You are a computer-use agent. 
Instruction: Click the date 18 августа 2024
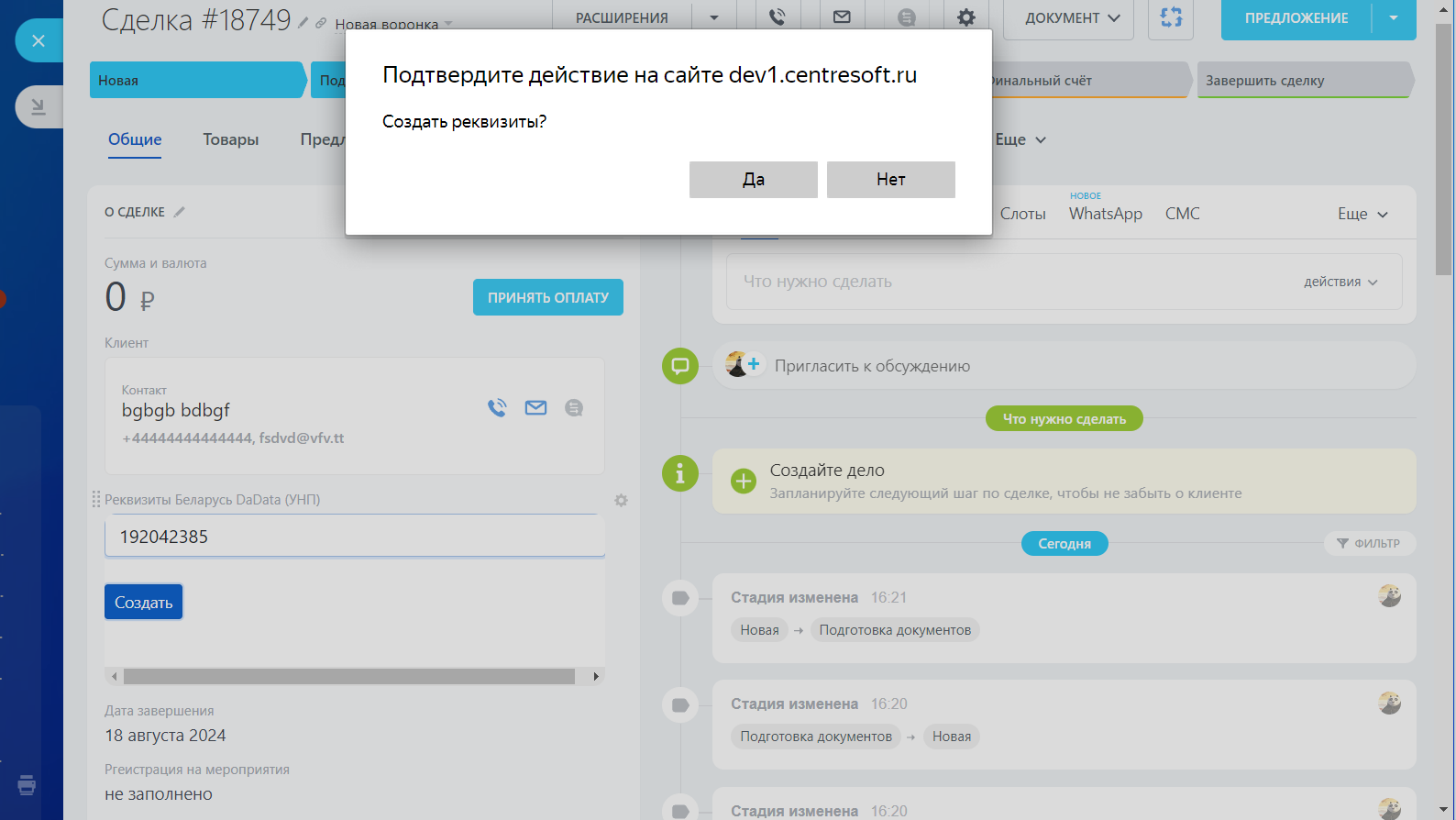[165, 736]
